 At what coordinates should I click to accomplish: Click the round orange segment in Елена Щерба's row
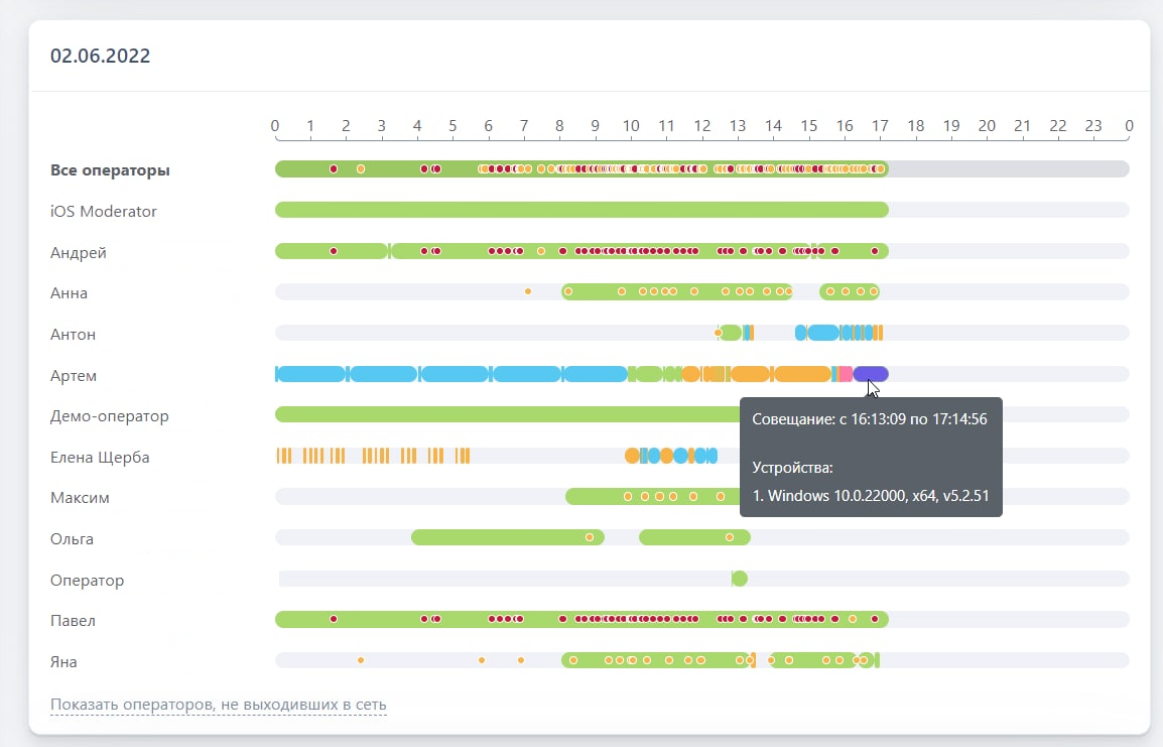click(x=632, y=456)
